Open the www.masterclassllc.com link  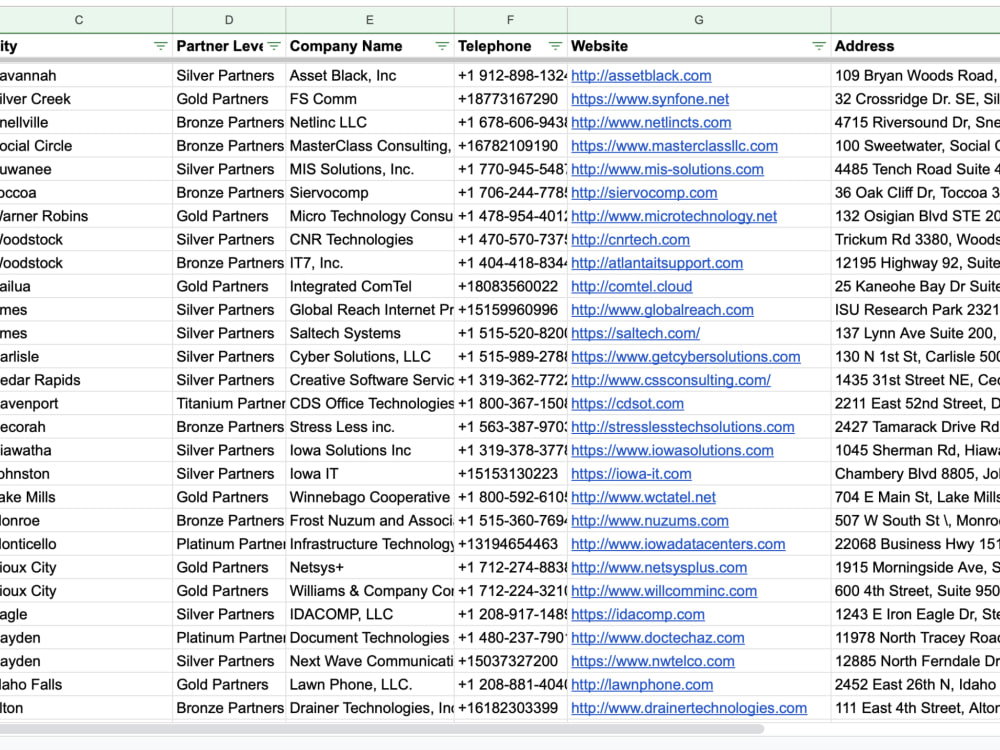(x=674, y=146)
